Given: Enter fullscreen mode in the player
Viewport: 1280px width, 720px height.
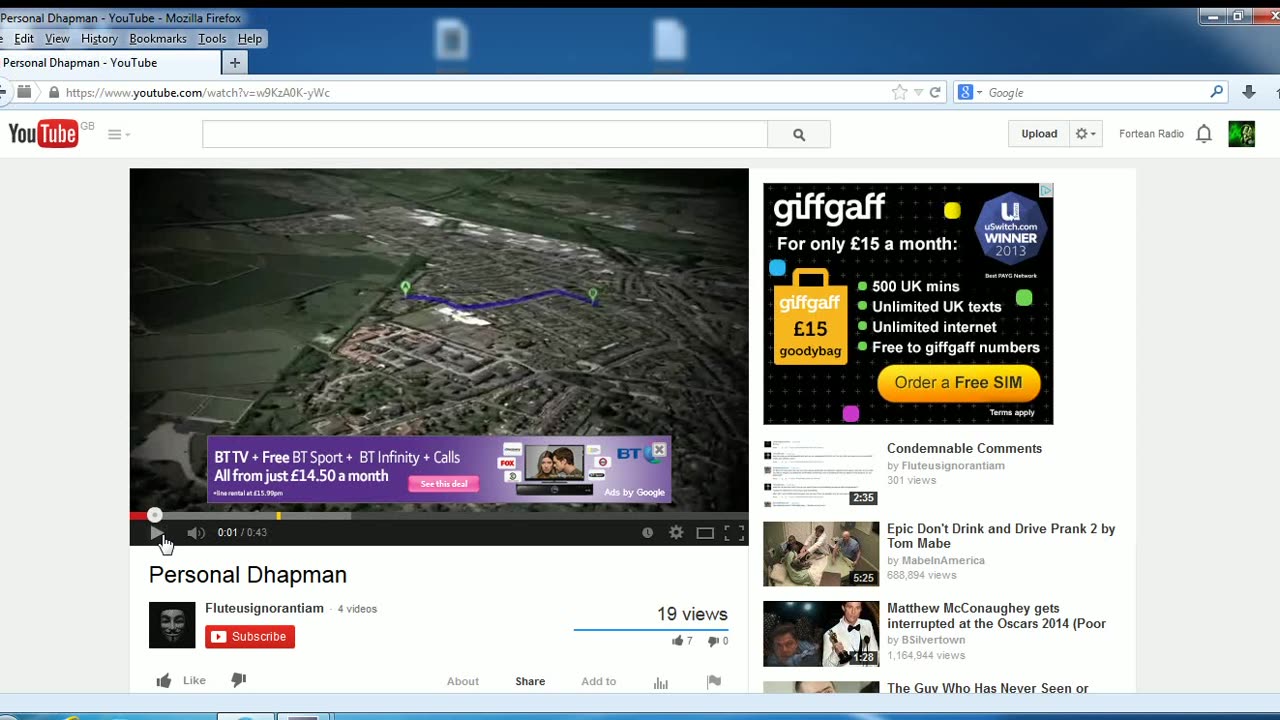Looking at the screenshot, I should 734,533.
